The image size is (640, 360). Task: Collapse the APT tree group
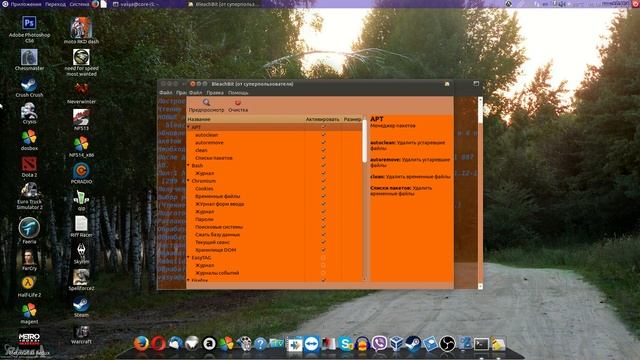pos(189,127)
